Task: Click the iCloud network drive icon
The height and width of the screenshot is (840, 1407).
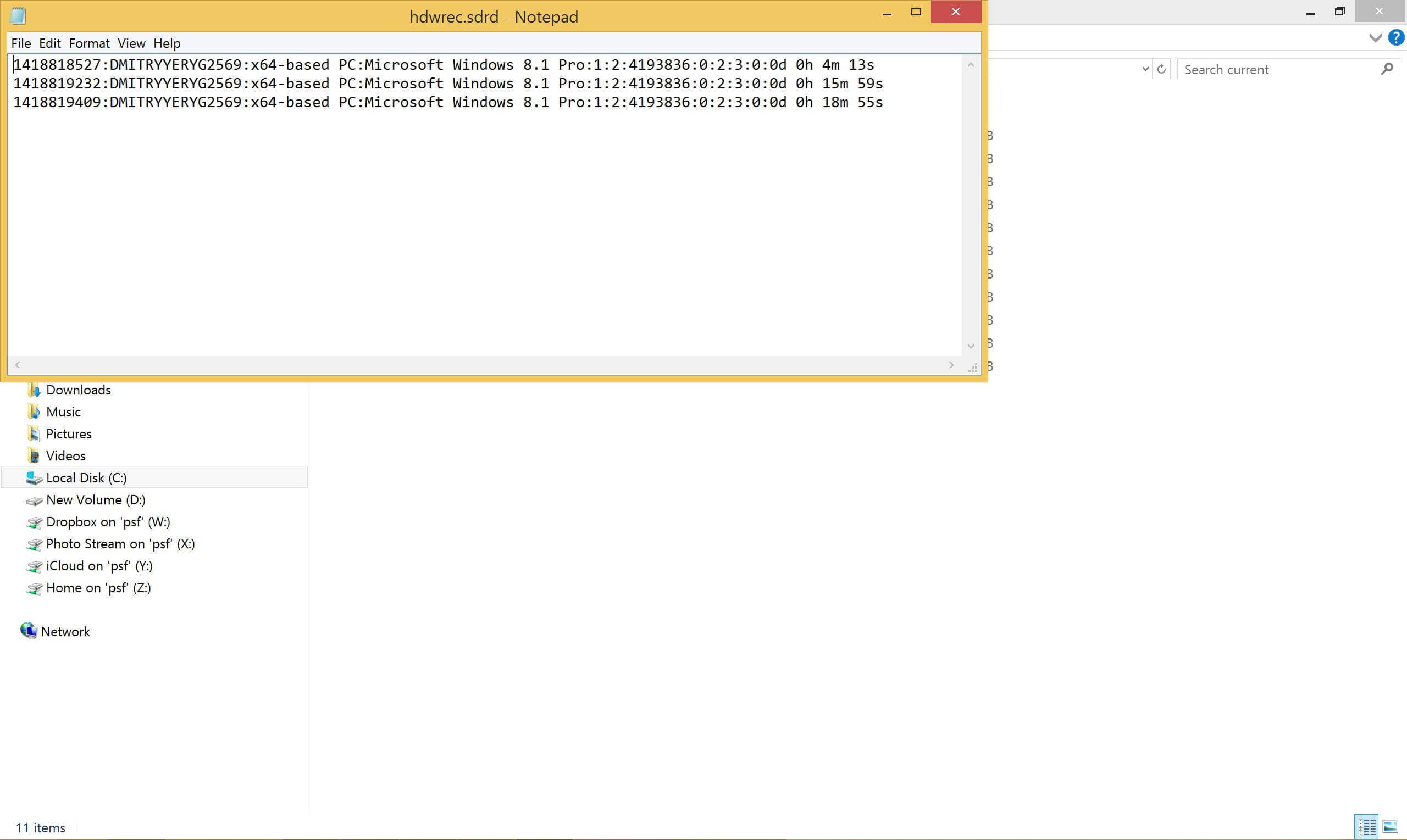Action: (34, 566)
